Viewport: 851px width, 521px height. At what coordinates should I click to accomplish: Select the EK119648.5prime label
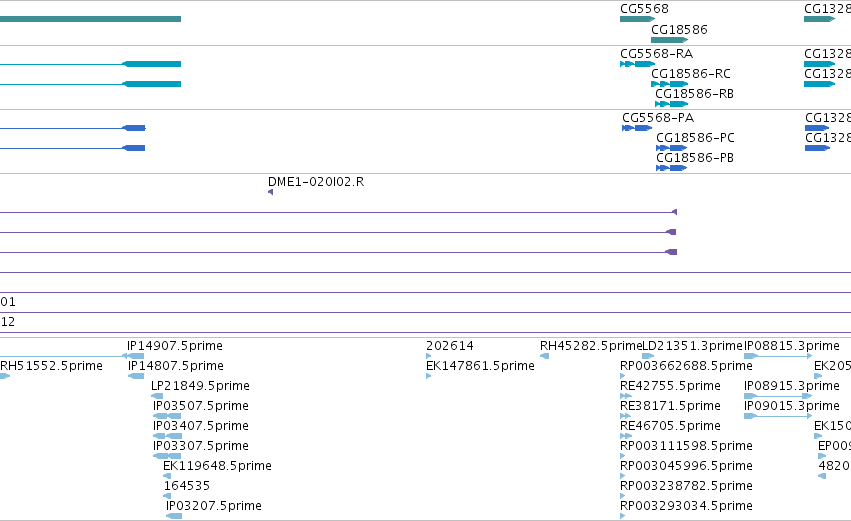pos(217,466)
